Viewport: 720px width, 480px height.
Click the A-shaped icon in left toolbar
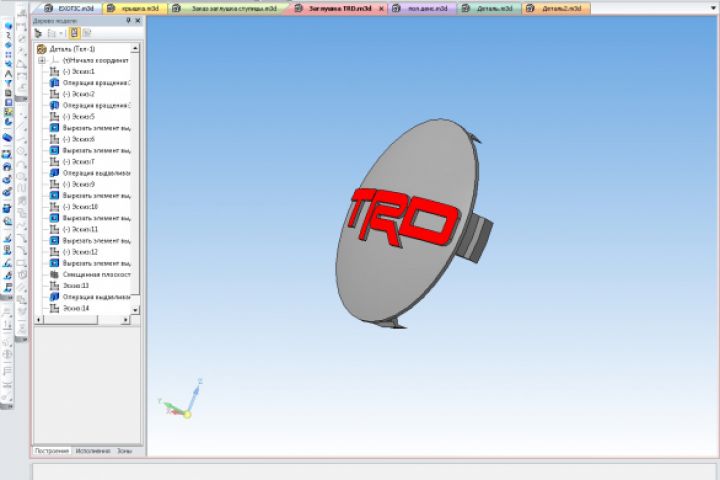[8, 73]
